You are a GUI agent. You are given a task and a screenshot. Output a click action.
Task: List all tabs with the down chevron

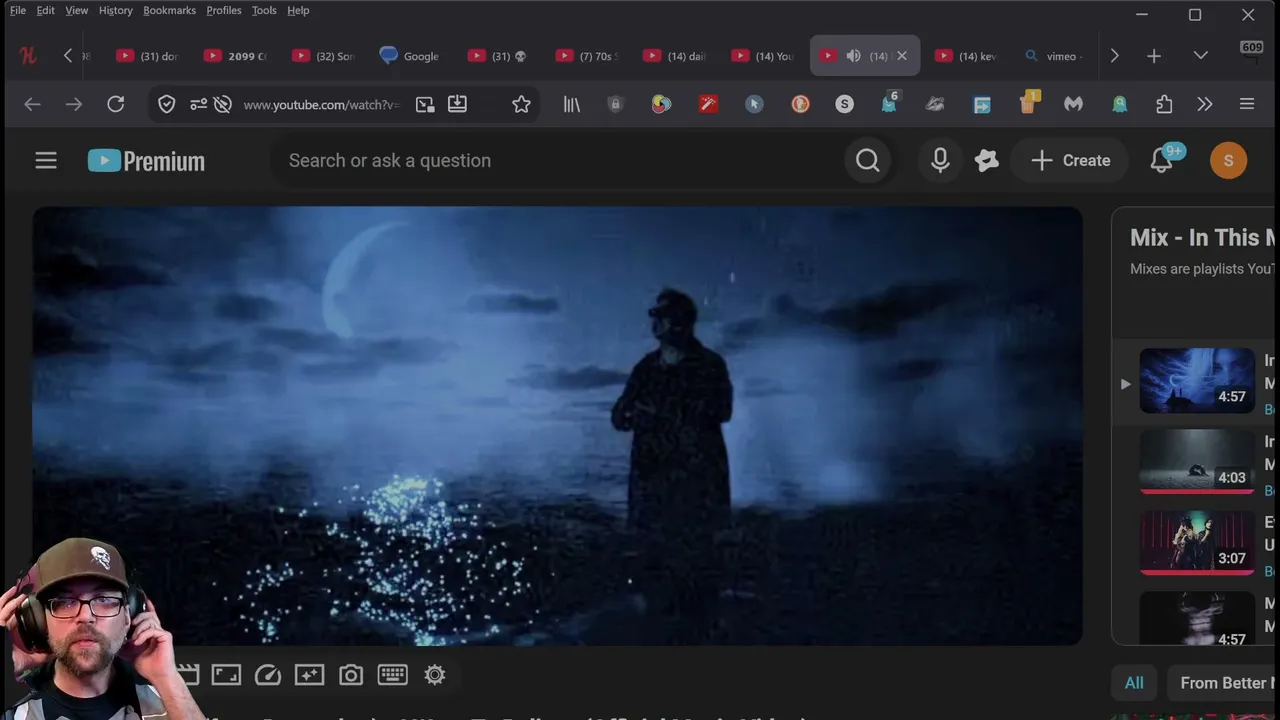[1201, 56]
